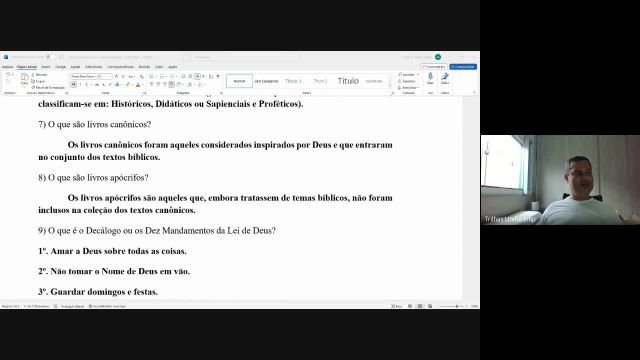The image size is (640, 360).
Task: Click the Comentários button
Action: click(434, 67)
